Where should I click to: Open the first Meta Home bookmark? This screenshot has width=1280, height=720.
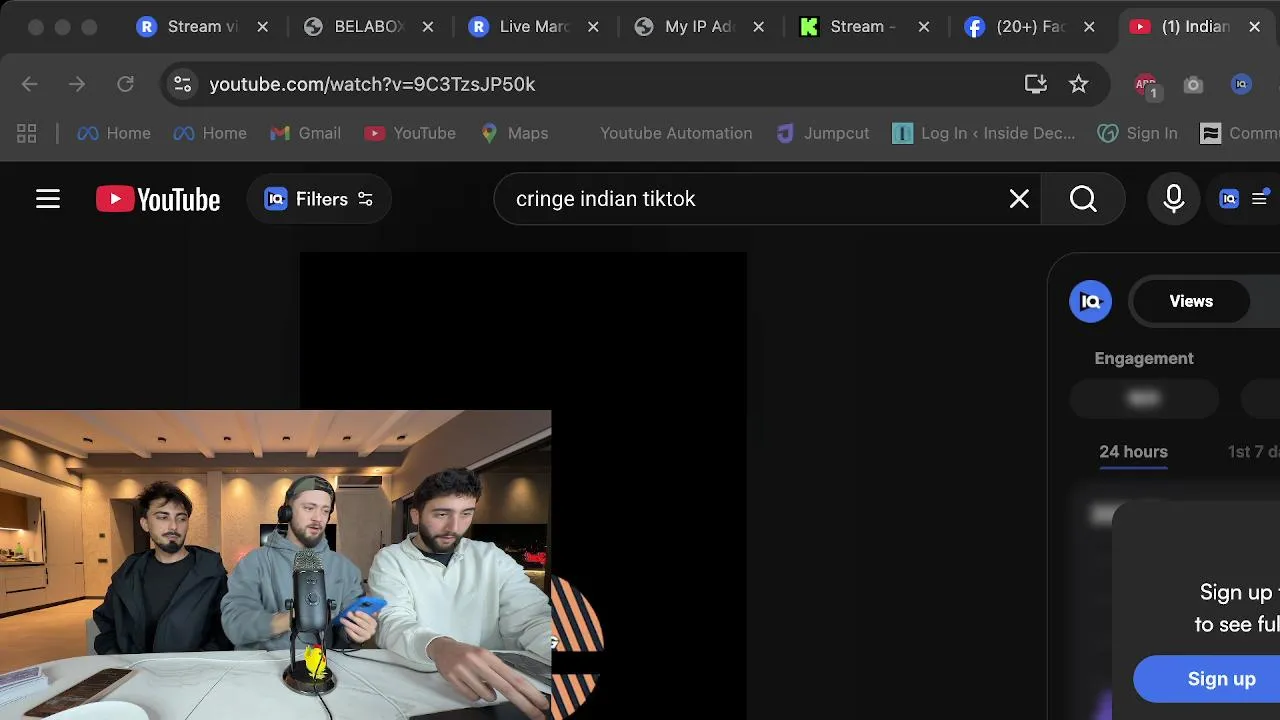click(114, 133)
